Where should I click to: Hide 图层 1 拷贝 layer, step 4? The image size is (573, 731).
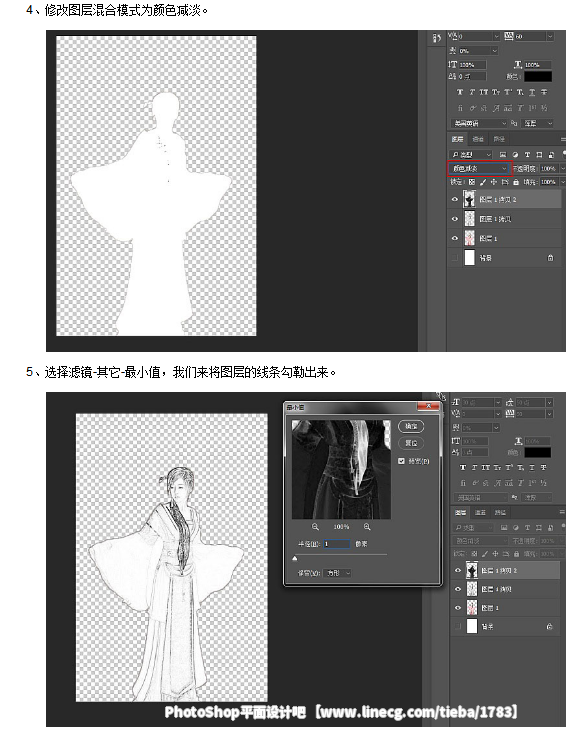tap(455, 219)
